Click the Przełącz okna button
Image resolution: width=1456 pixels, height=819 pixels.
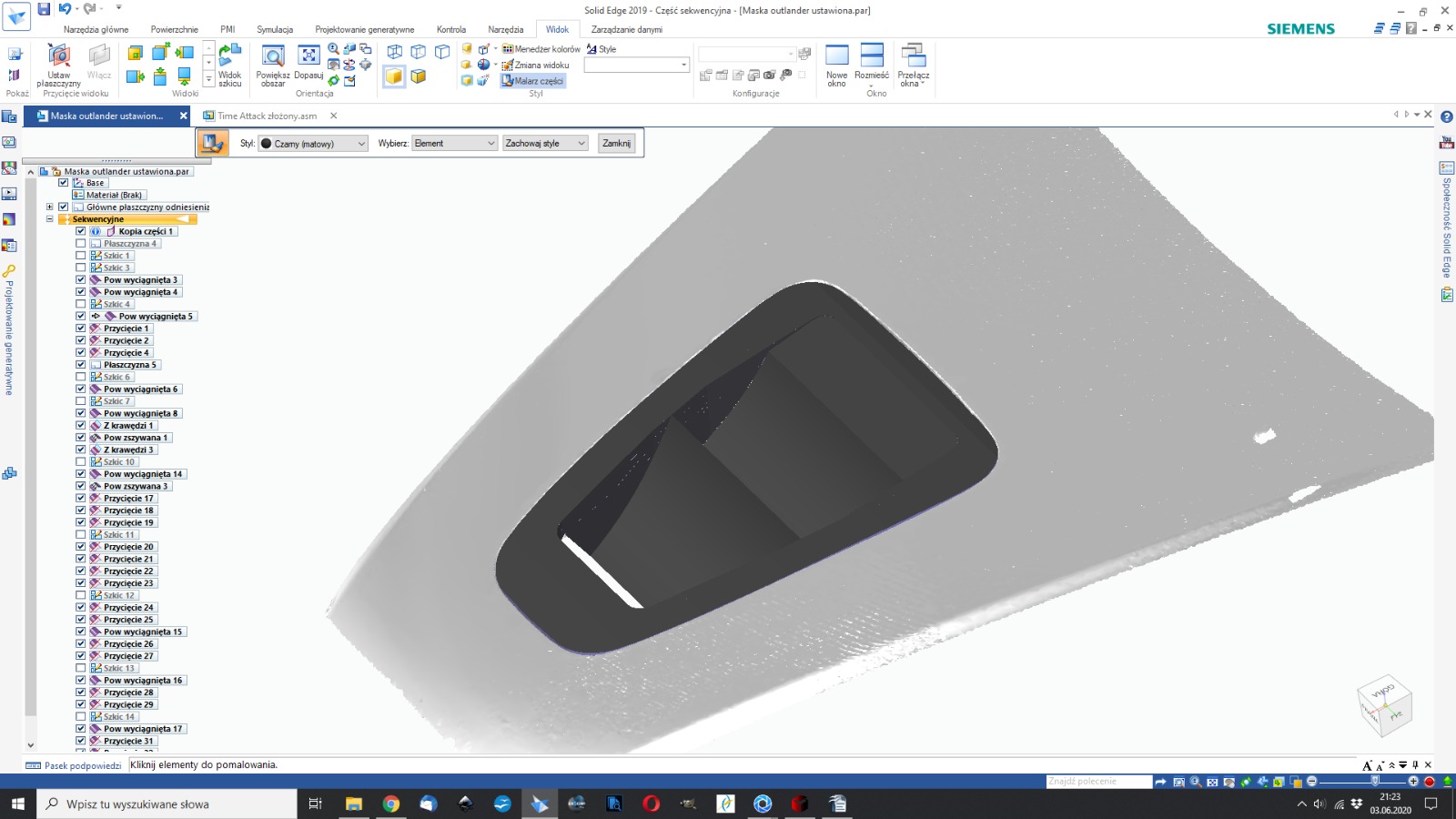[x=913, y=64]
